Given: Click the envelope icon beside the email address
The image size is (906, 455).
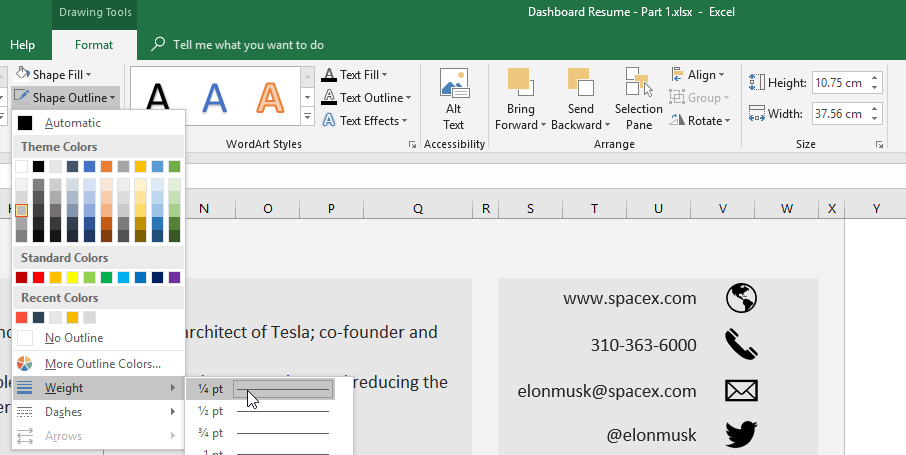Looking at the screenshot, I should point(741,391).
